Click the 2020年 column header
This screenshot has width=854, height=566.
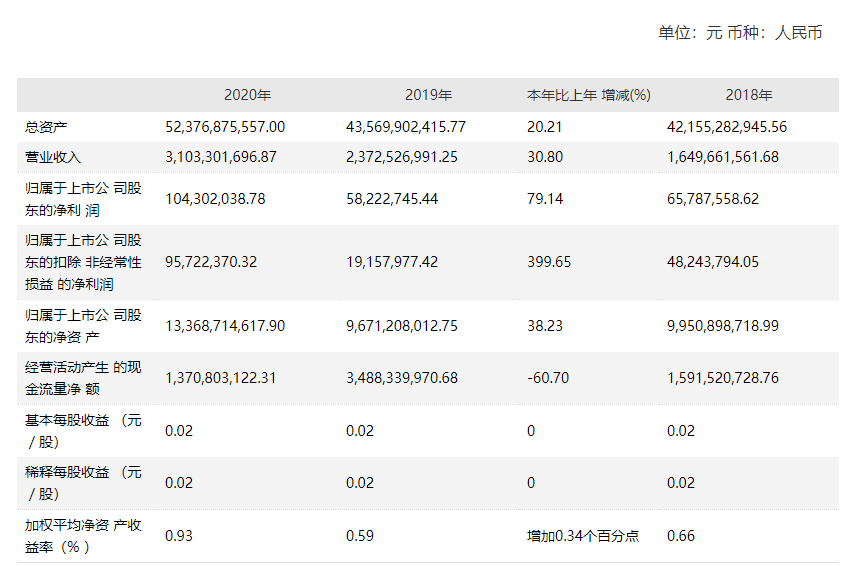[x=247, y=95]
